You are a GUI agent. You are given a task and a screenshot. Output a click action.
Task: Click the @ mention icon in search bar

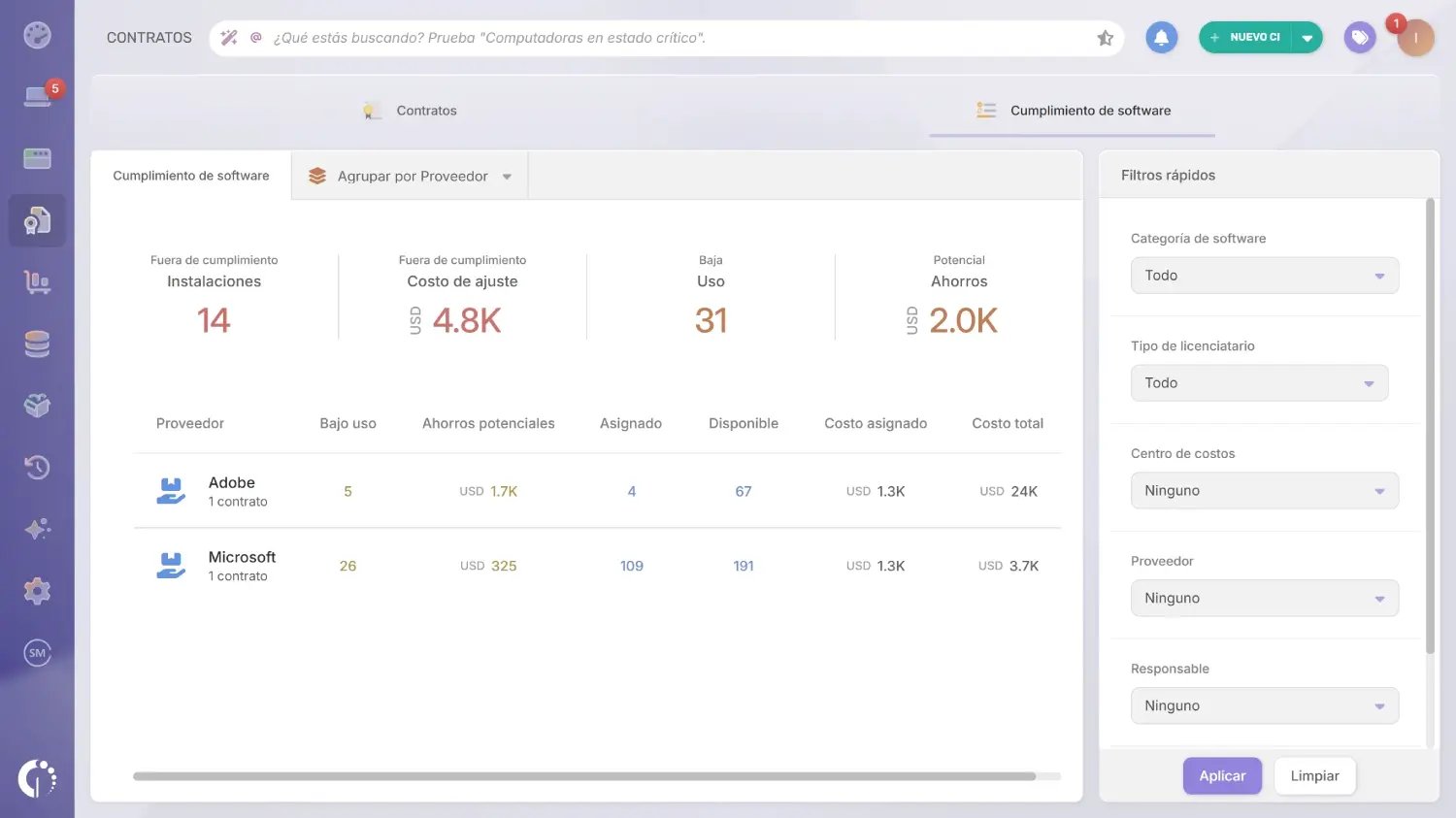pyautogui.click(x=256, y=38)
